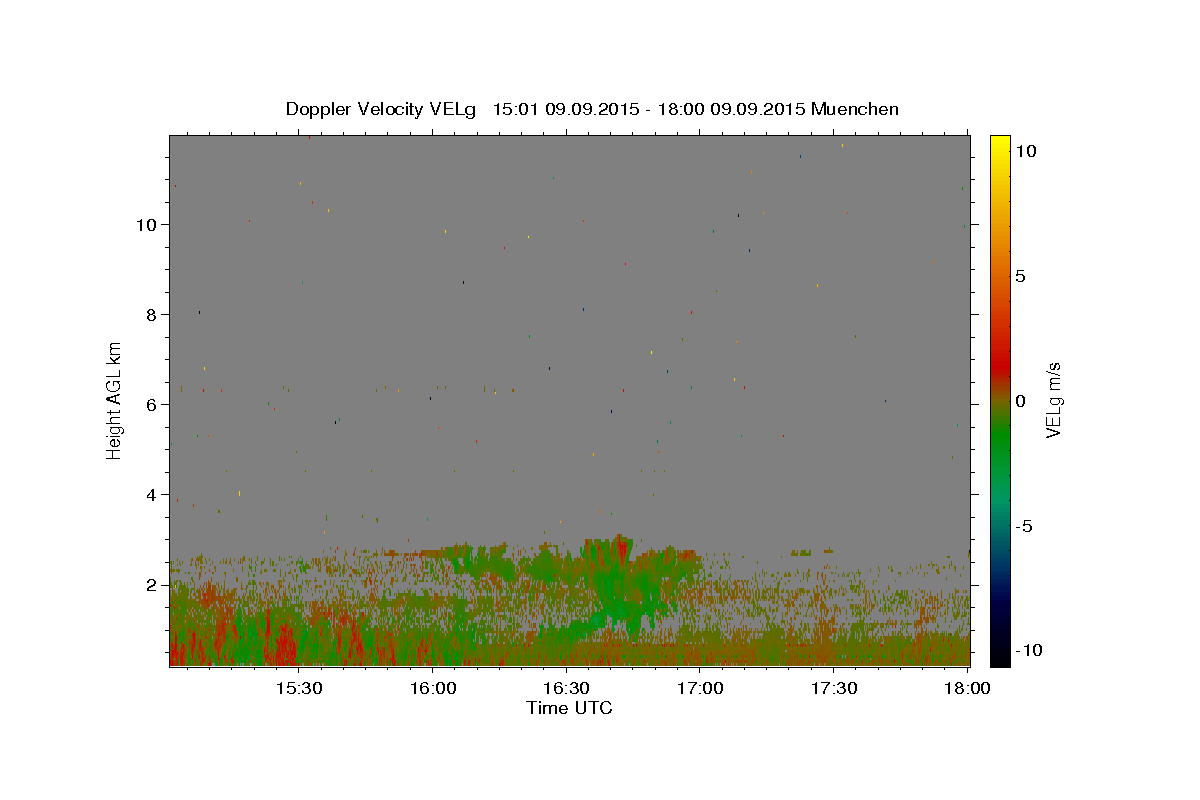Click the yellow top end of the colorbar
Viewport: 1200px width, 800px height.
tap(999, 142)
